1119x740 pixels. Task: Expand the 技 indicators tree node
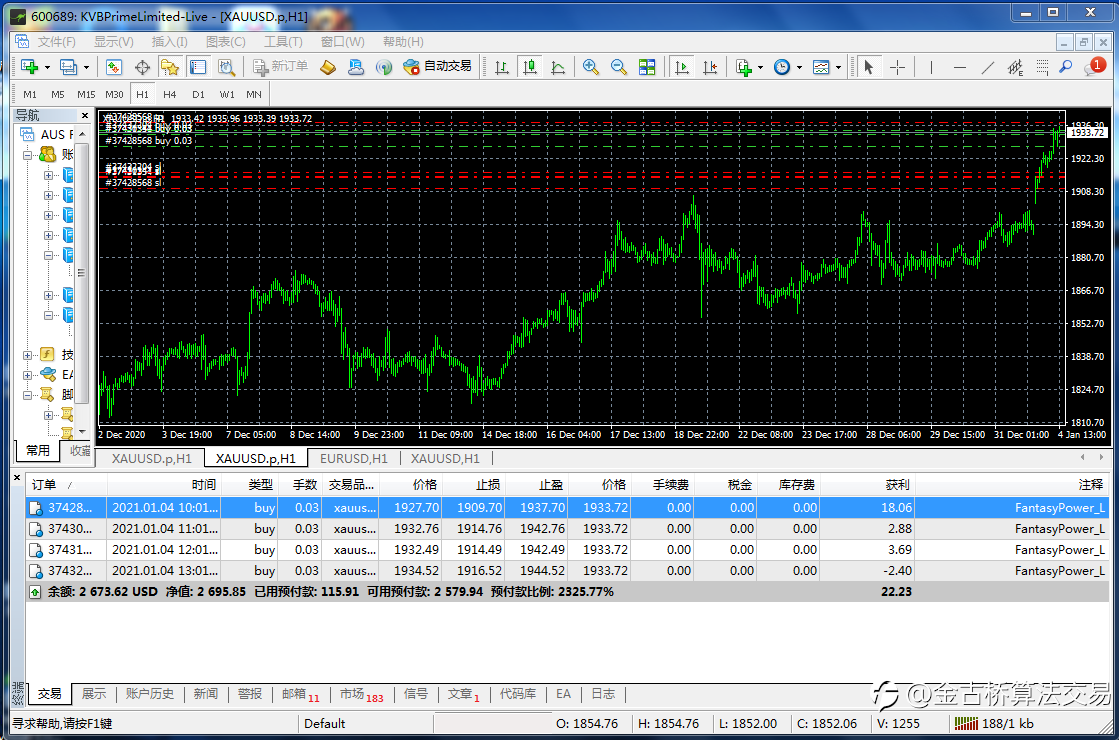coord(28,355)
